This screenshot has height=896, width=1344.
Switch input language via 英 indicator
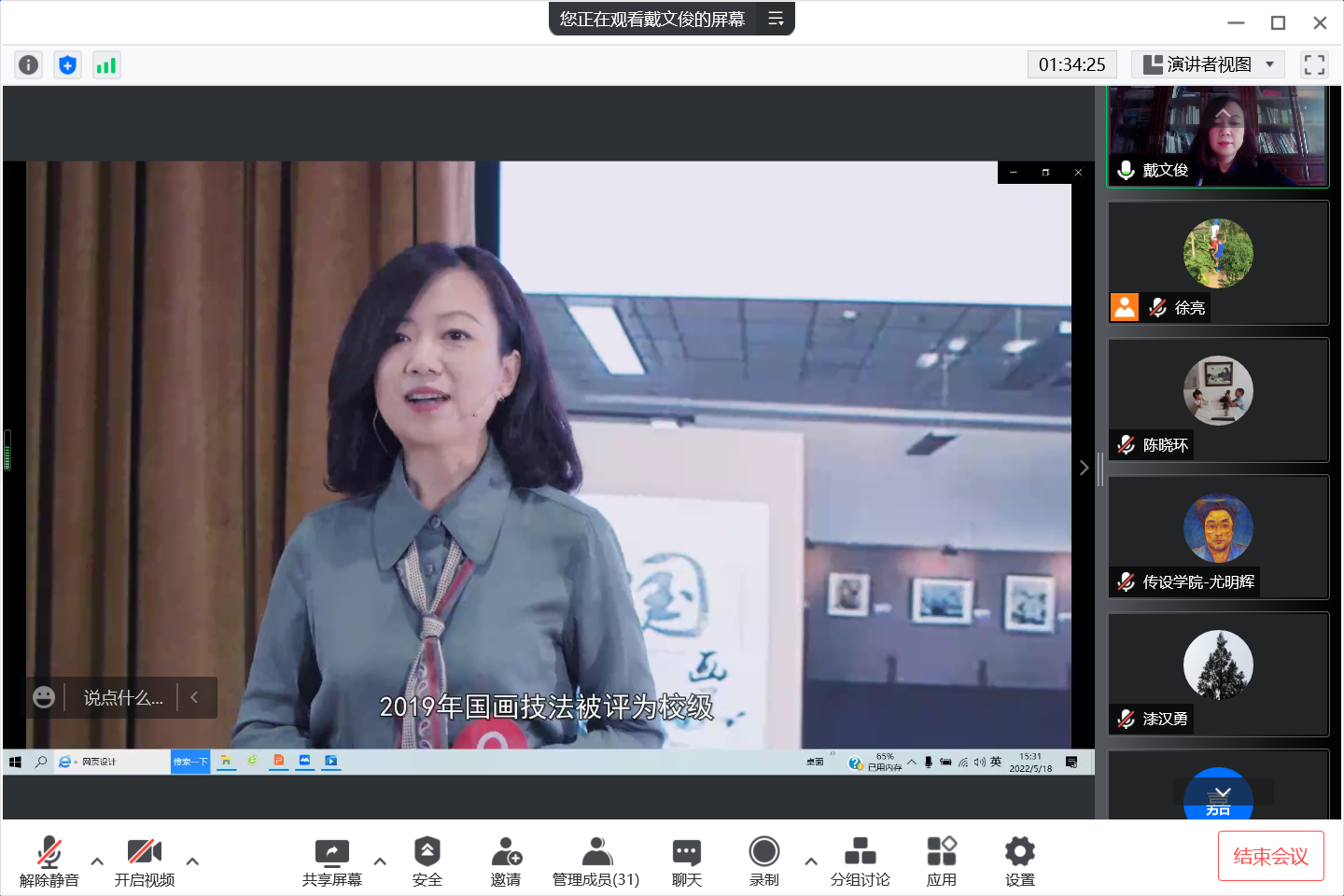995,762
